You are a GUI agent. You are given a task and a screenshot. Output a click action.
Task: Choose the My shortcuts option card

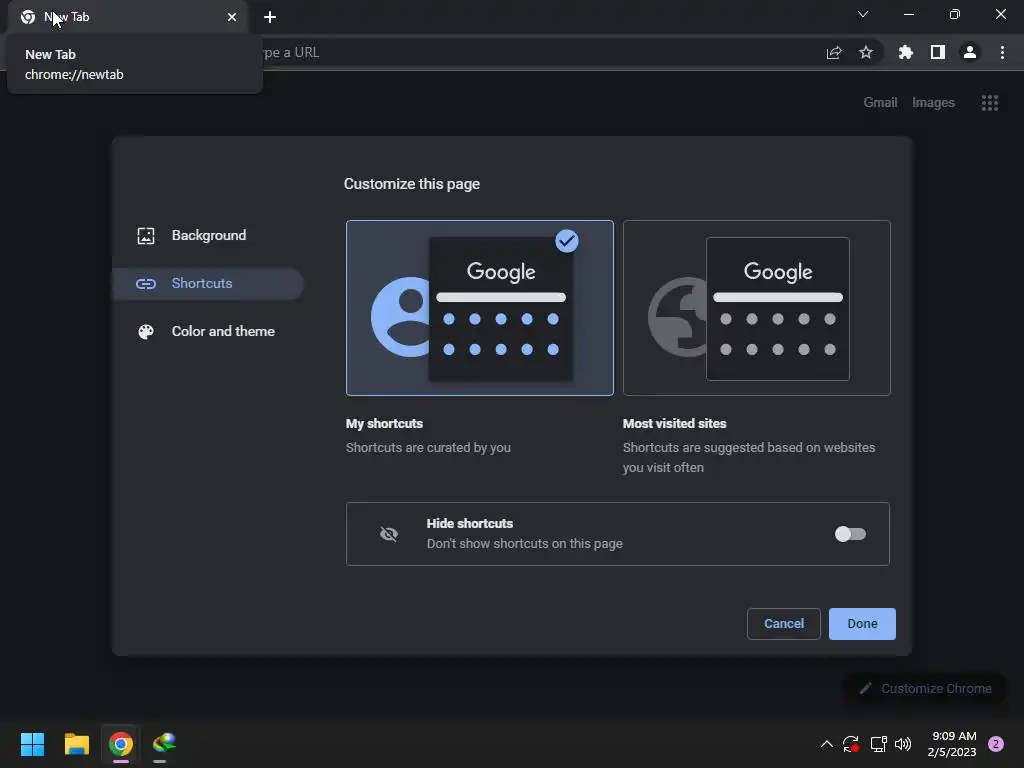click(x=479, y=308)
